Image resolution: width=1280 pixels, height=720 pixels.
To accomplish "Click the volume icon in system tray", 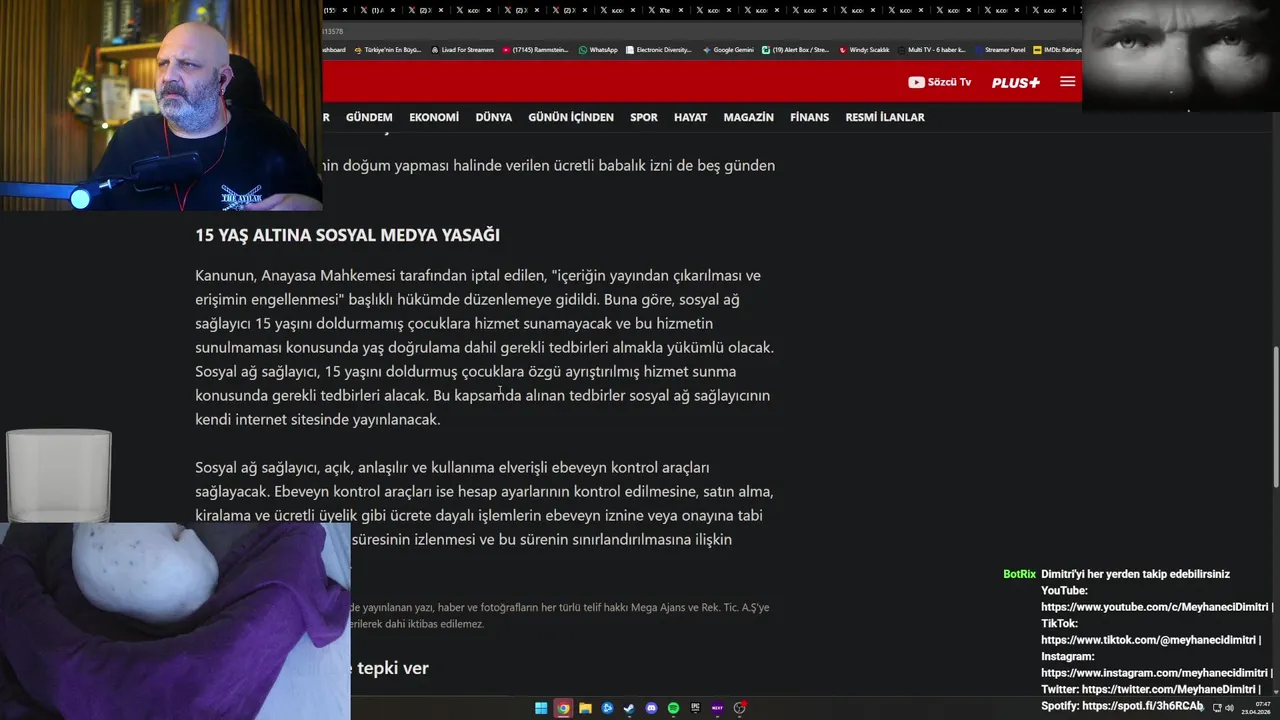I will click(x=1230, y=708).
